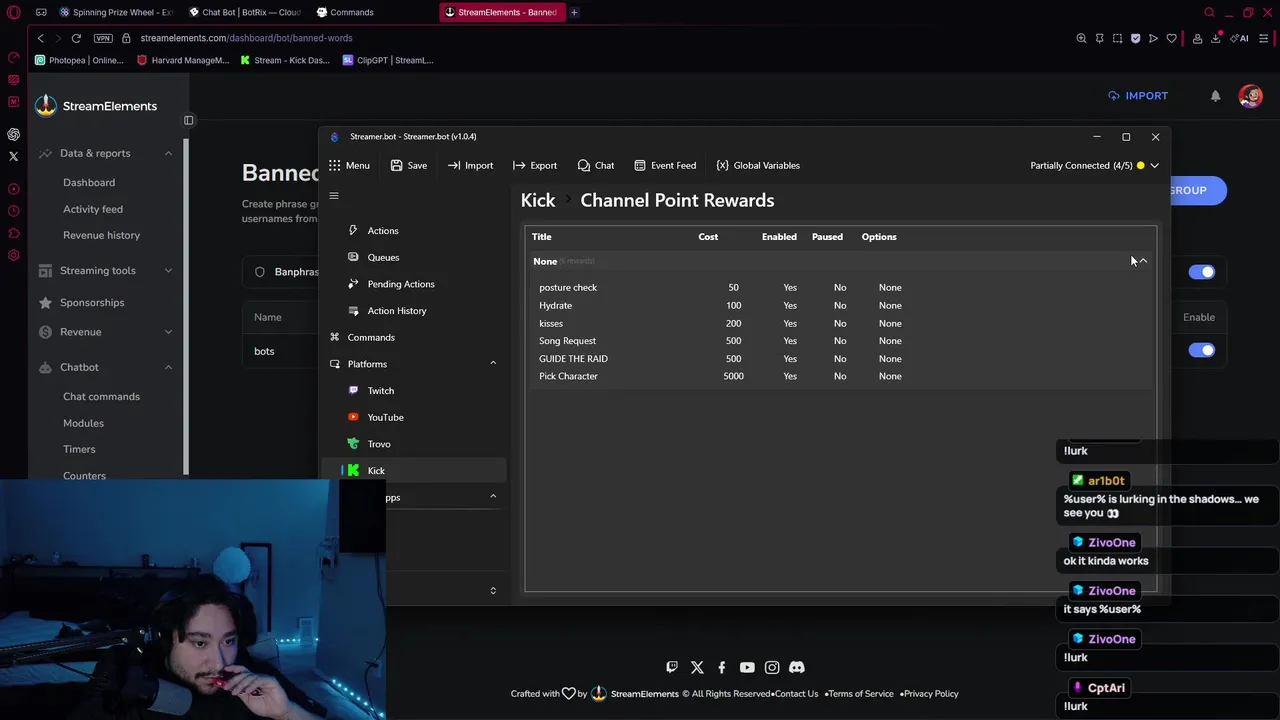
Task: Click Export in the Streamer.bot toolbar
Action: click(x=535, y=165)
